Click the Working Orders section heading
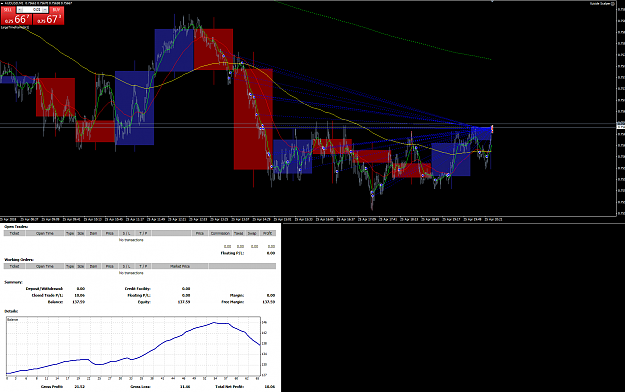The image size is (625, 392). (19, 260)
